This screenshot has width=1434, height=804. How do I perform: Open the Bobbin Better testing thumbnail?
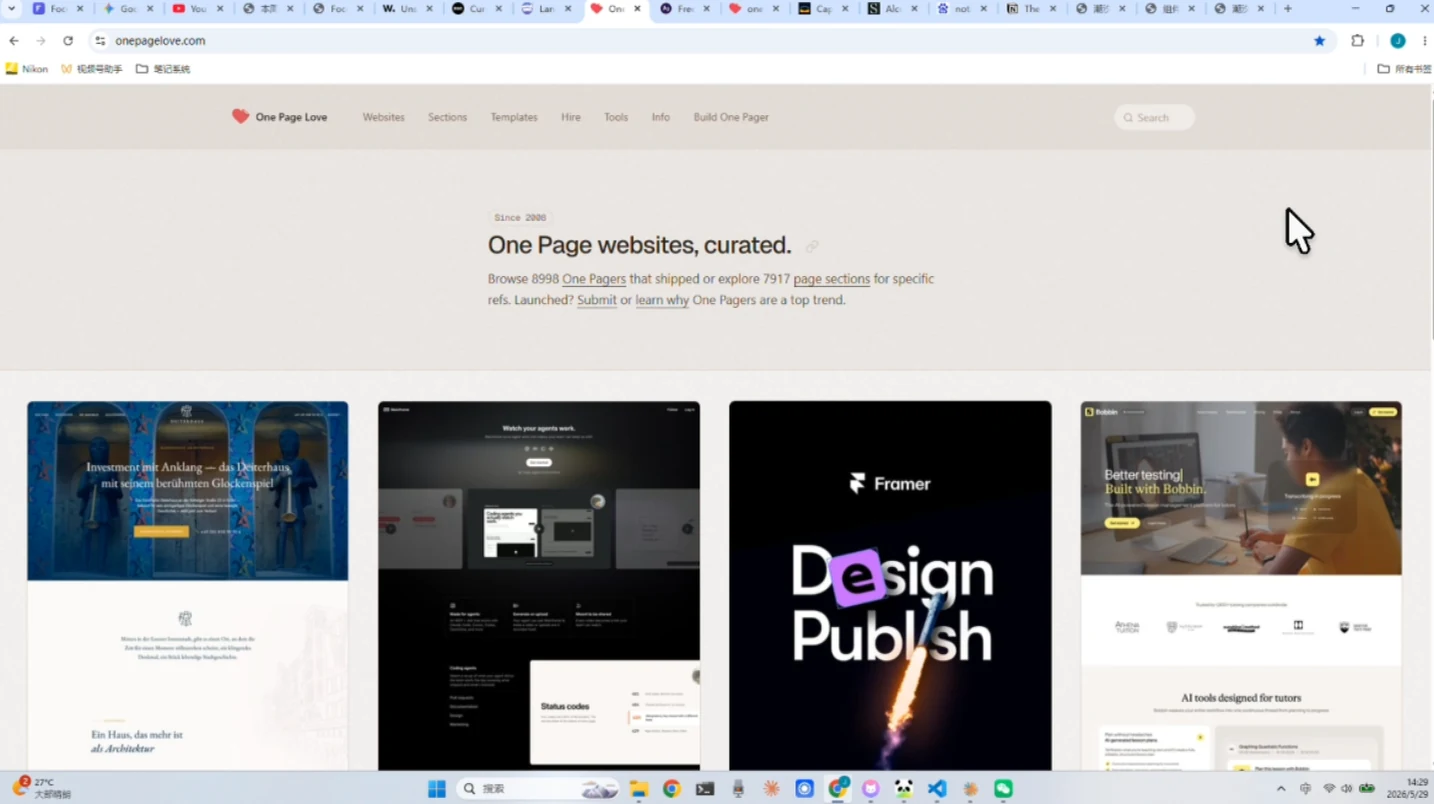[1241, 586]
